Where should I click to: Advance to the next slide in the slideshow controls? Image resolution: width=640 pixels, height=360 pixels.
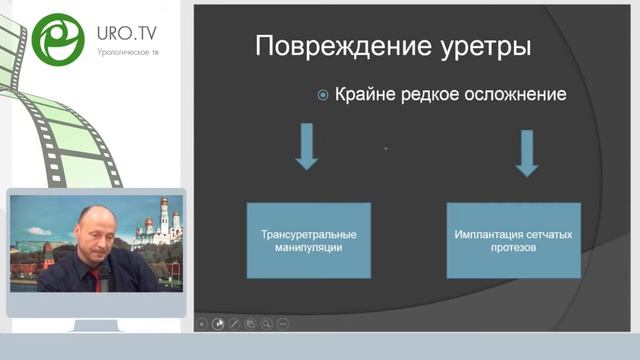(218, 324)
